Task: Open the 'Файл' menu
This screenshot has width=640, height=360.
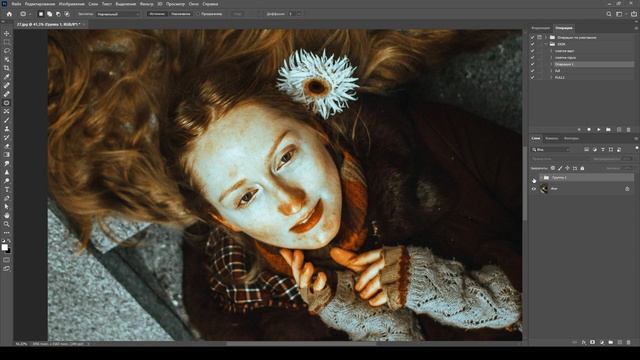Action: (x=16, y=4)
